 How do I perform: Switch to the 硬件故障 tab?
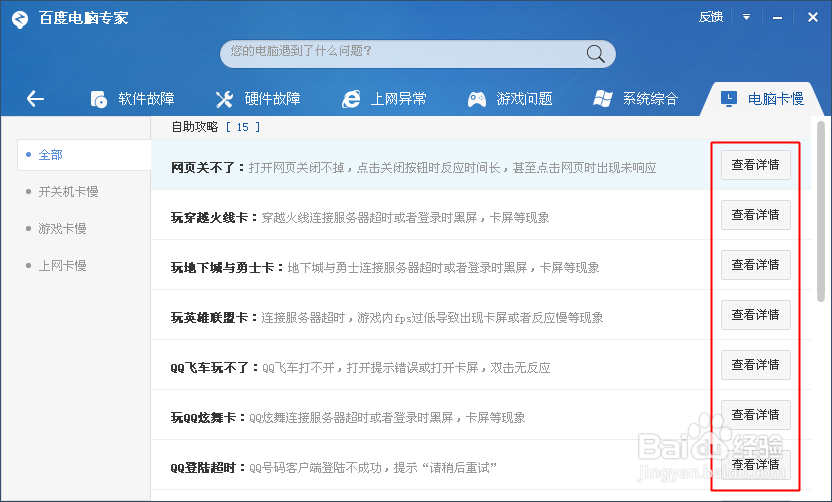tap(258, 99)
